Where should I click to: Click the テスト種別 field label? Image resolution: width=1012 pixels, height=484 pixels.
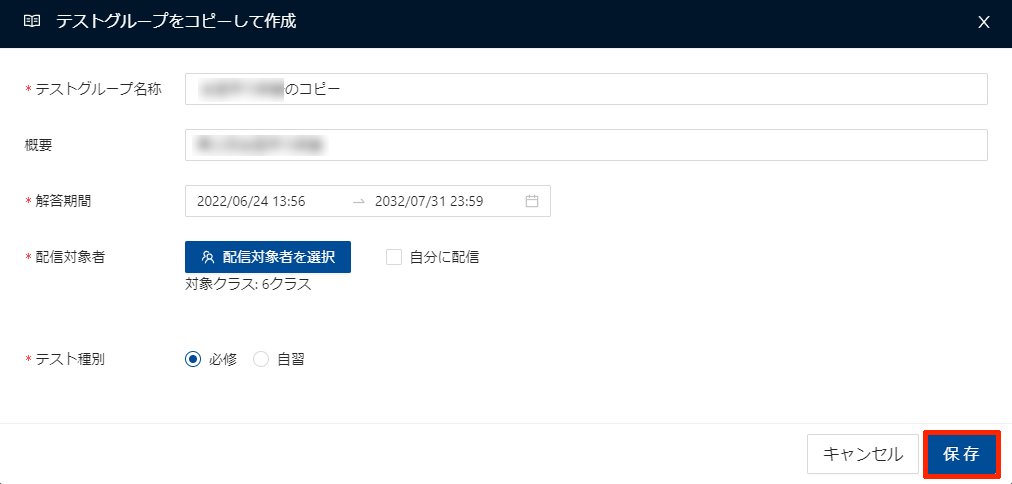(70, 359)
